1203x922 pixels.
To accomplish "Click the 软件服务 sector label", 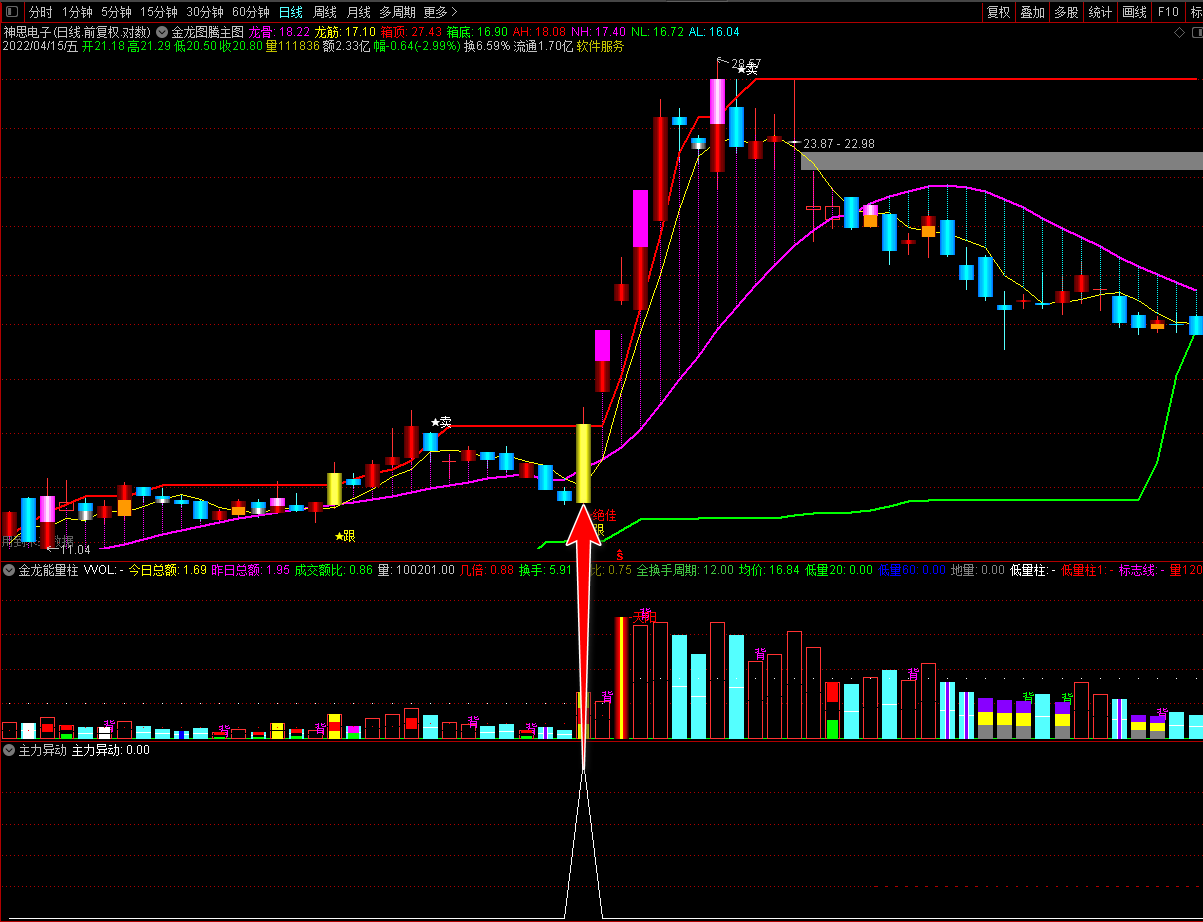I will 600,46.
